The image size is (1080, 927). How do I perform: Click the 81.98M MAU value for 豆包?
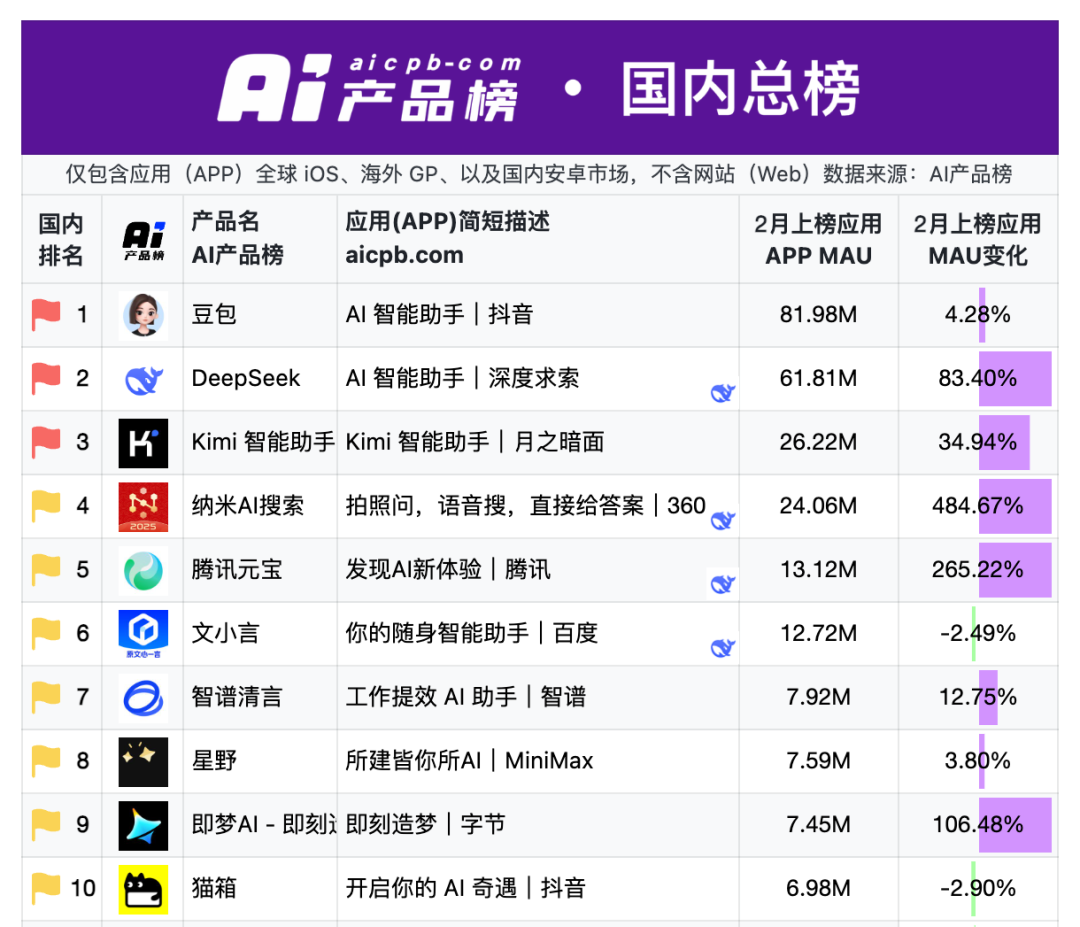[818, 315]
